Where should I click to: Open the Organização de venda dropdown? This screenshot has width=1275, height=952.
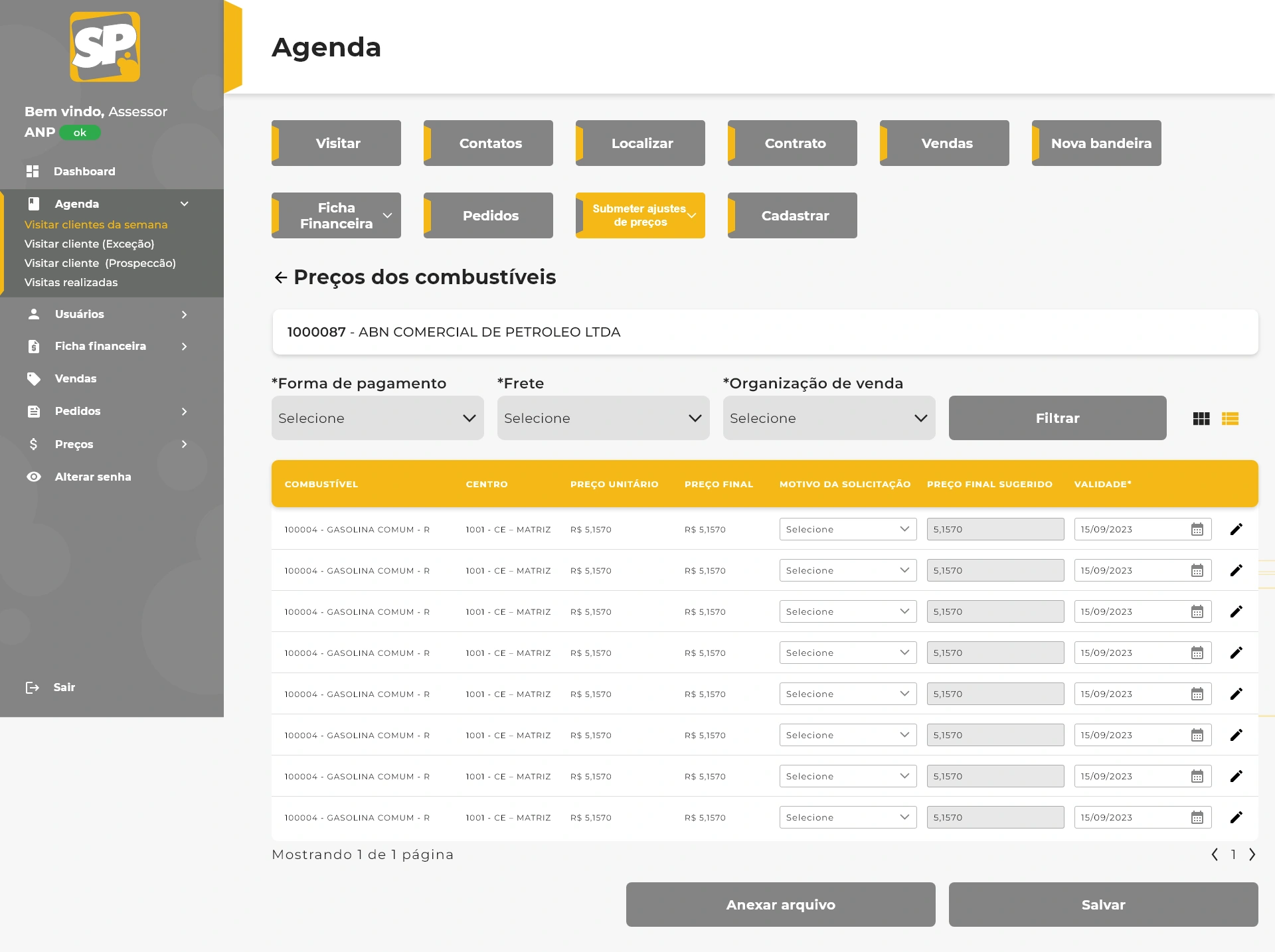[829, 418]
